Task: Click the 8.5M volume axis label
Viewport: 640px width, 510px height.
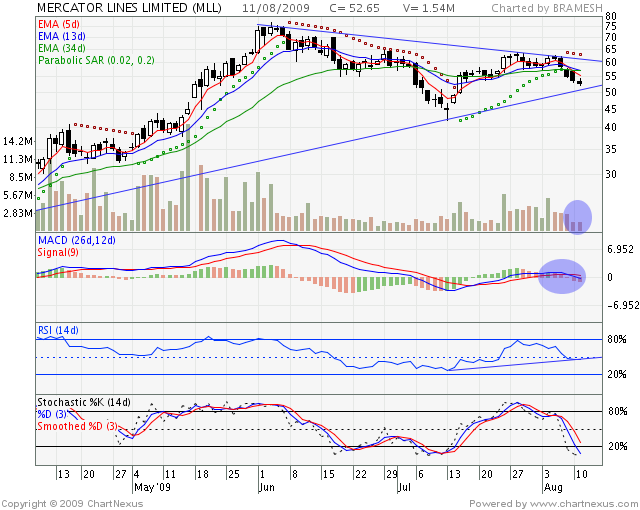Action: pyautogui.click(x=20, y=177)
